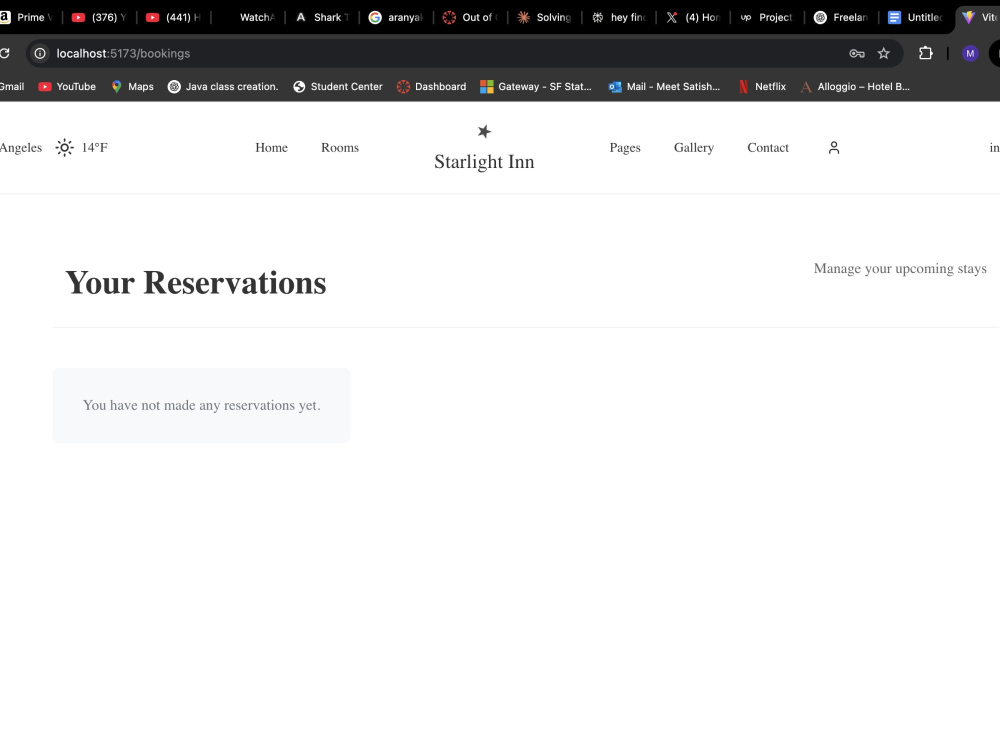Open the Gmail bookmark
The image size is (1000, 750).
pyautogui.click(x=11, y=87)
